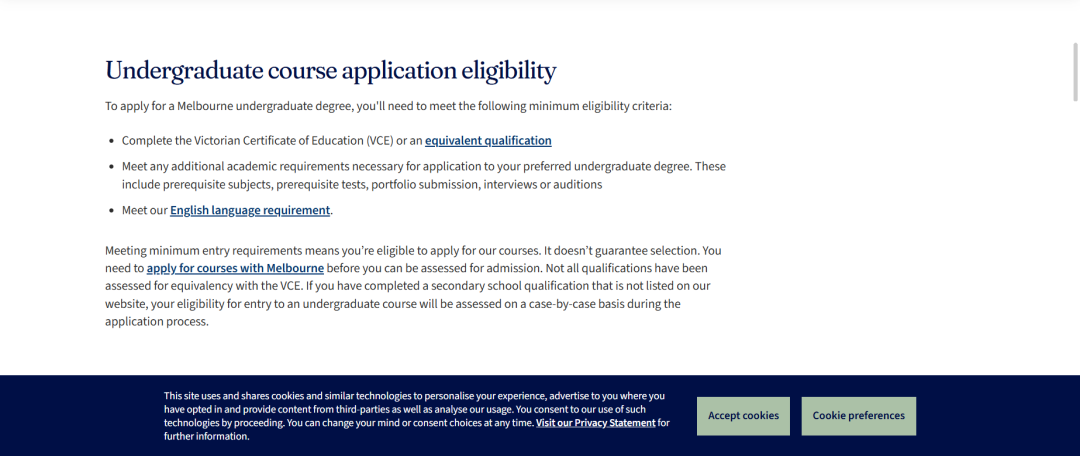Click the vertical scrollbar thumb
The width and height of the screenshot is (1080, 456).
(1075, 72)
